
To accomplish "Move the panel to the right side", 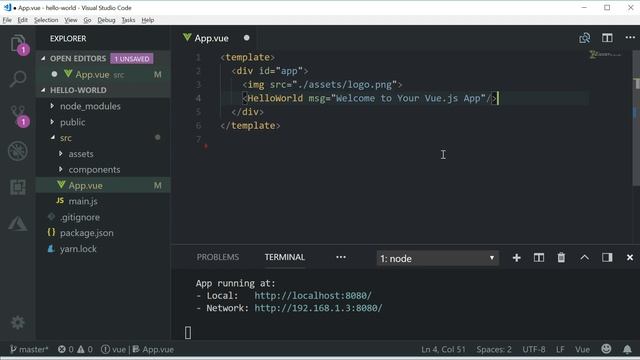I will [x=607, y=258].
